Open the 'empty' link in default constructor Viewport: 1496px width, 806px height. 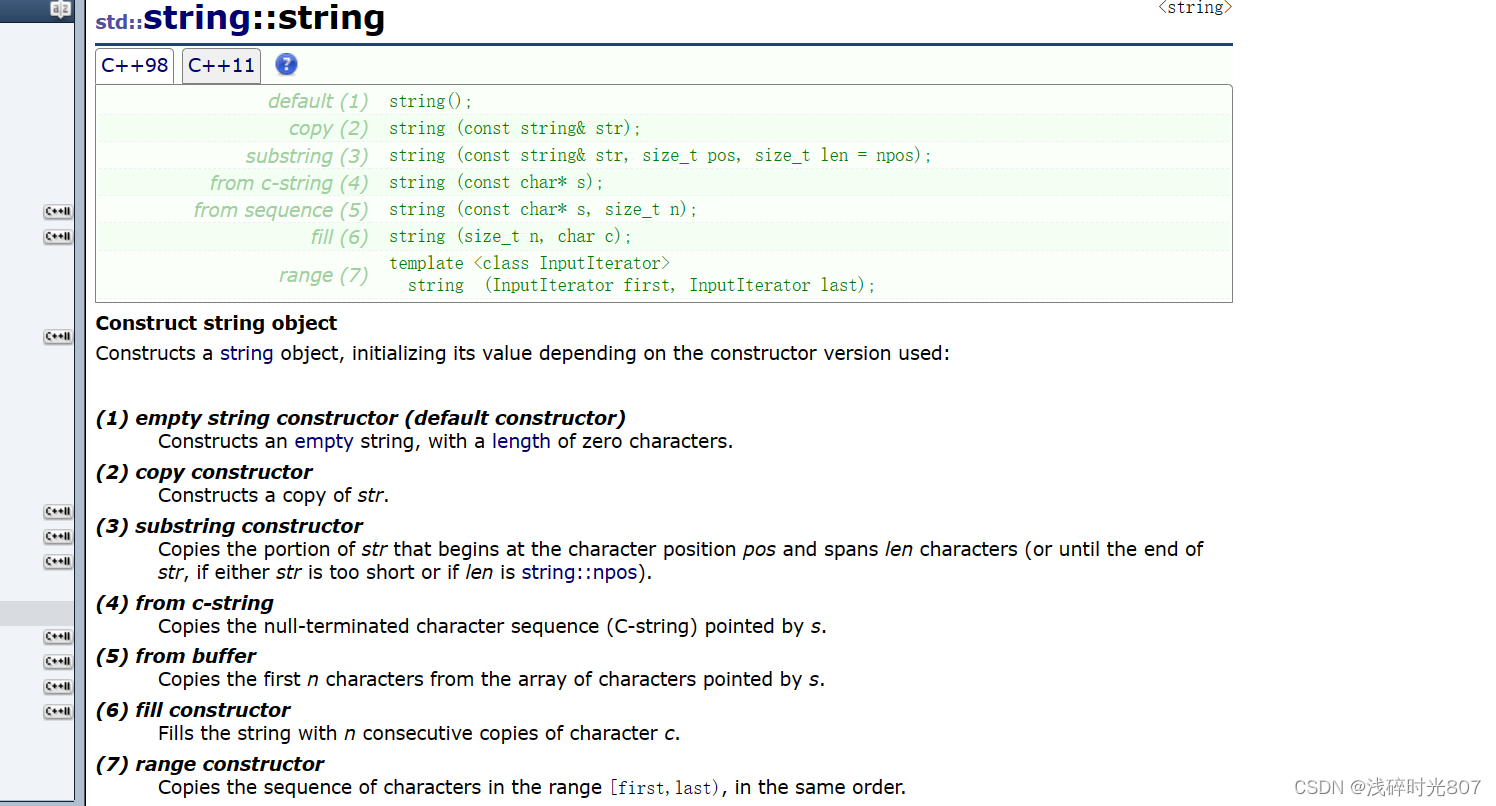click(323, 441)
